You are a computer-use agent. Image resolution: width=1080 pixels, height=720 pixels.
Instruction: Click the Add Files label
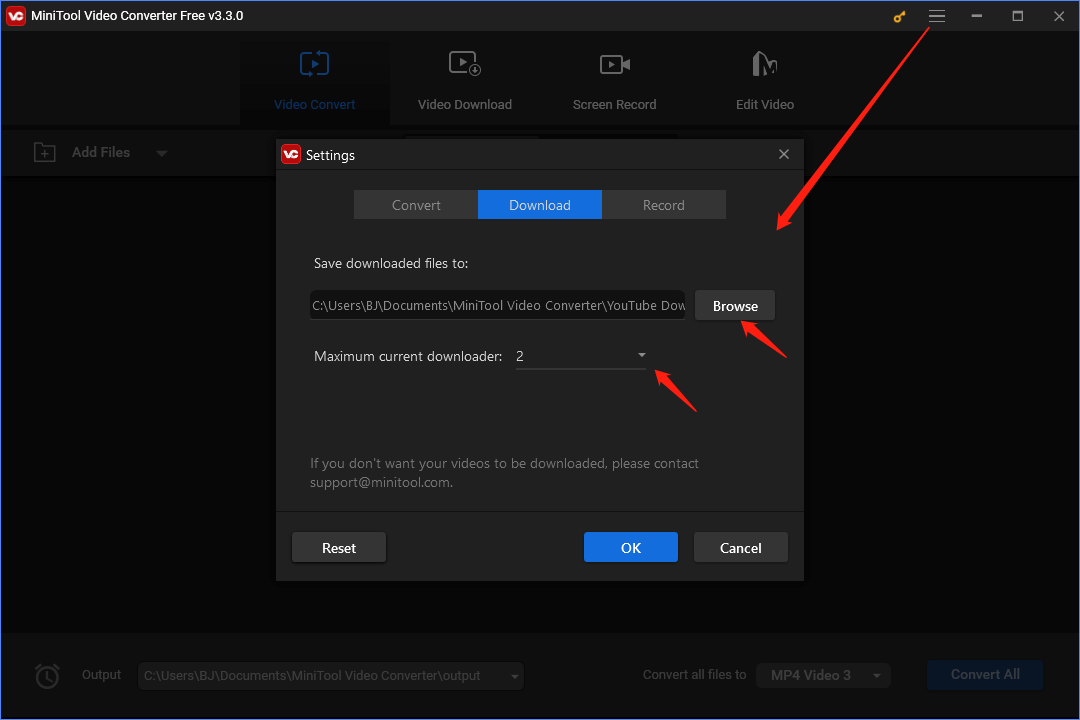(101, 152)
